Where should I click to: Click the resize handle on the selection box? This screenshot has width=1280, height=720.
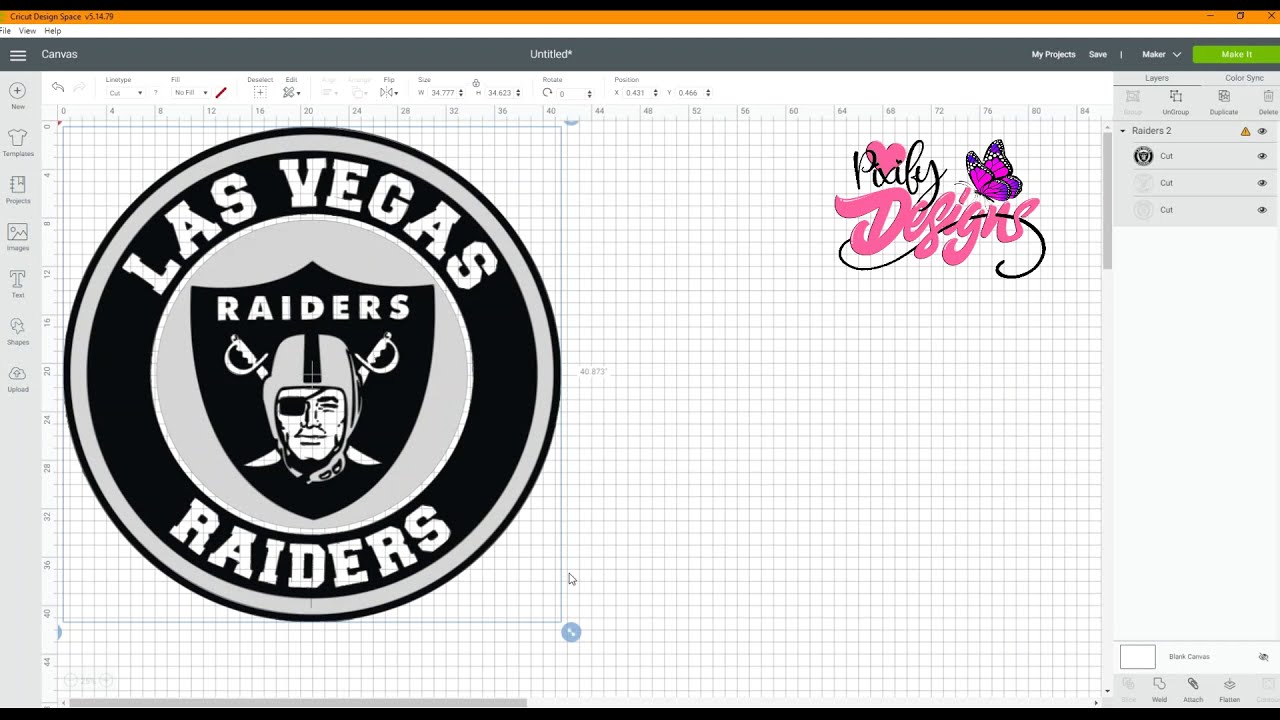pyautogui.click(x=571, y=632)
